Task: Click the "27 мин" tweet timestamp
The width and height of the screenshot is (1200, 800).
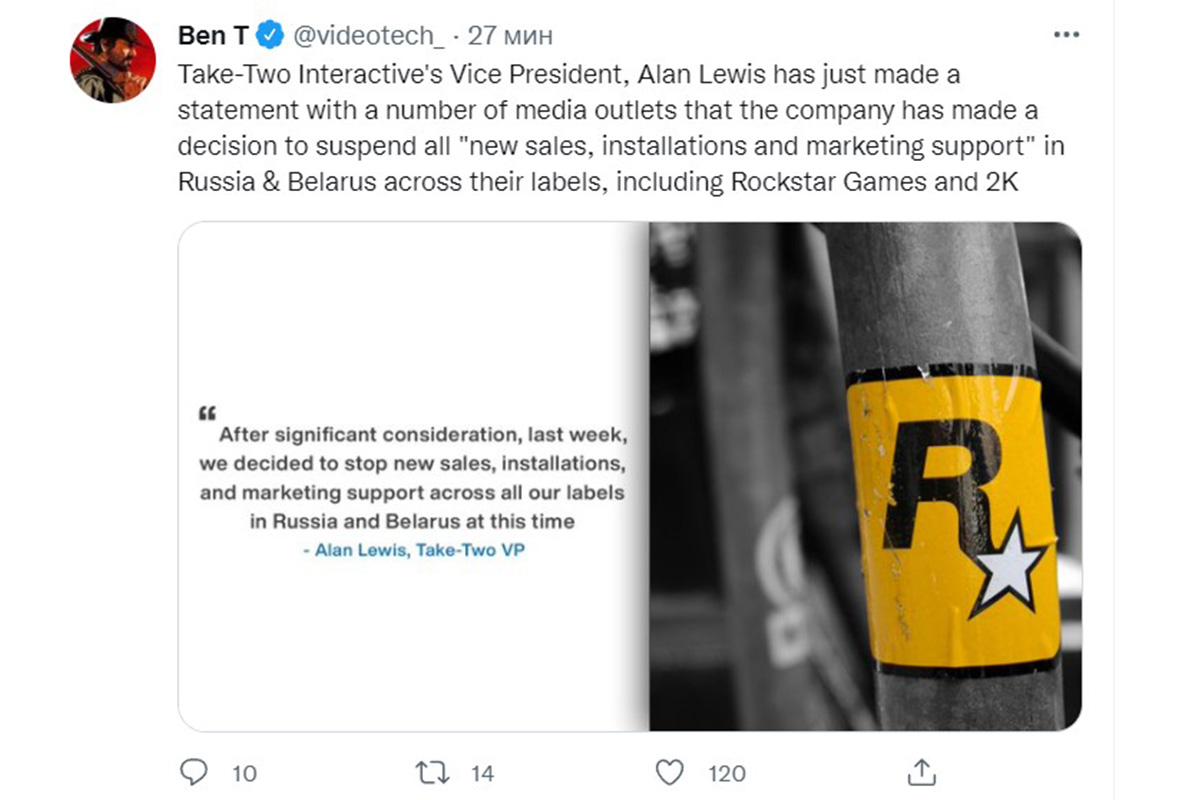Action: (x=510, y=36)
